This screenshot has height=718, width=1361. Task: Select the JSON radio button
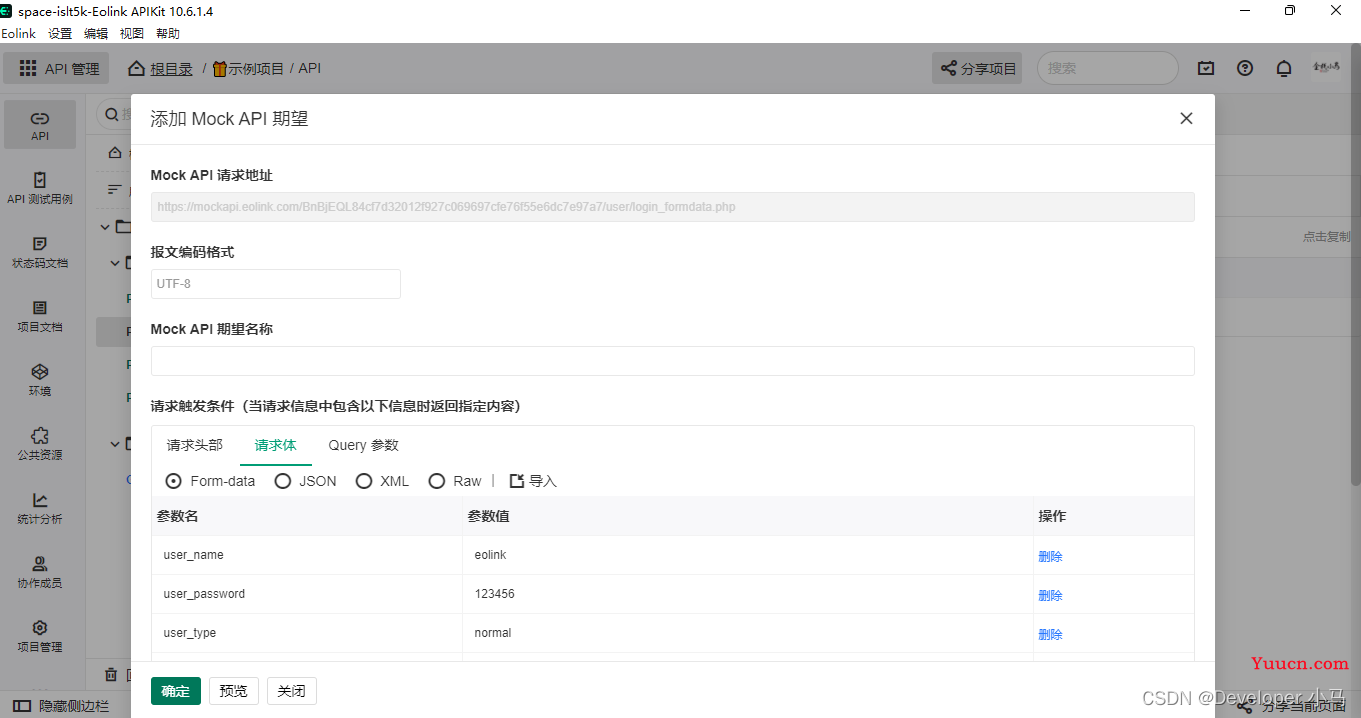[x=283, y=481]
